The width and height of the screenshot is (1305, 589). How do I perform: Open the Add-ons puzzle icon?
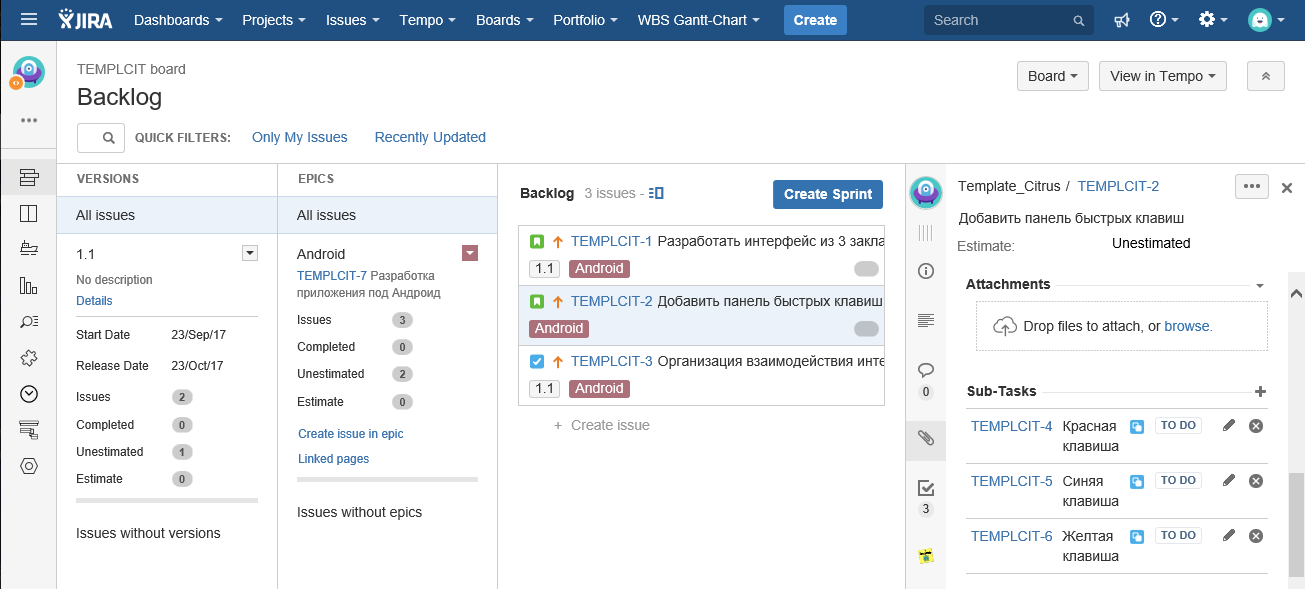tap(29, 357)
